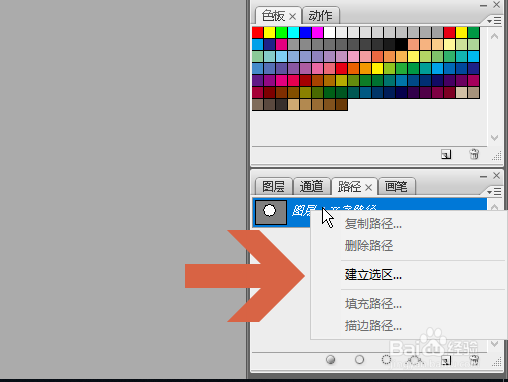
Task: Pick the pure magenta swatch
Action: [x=317, y=33]
